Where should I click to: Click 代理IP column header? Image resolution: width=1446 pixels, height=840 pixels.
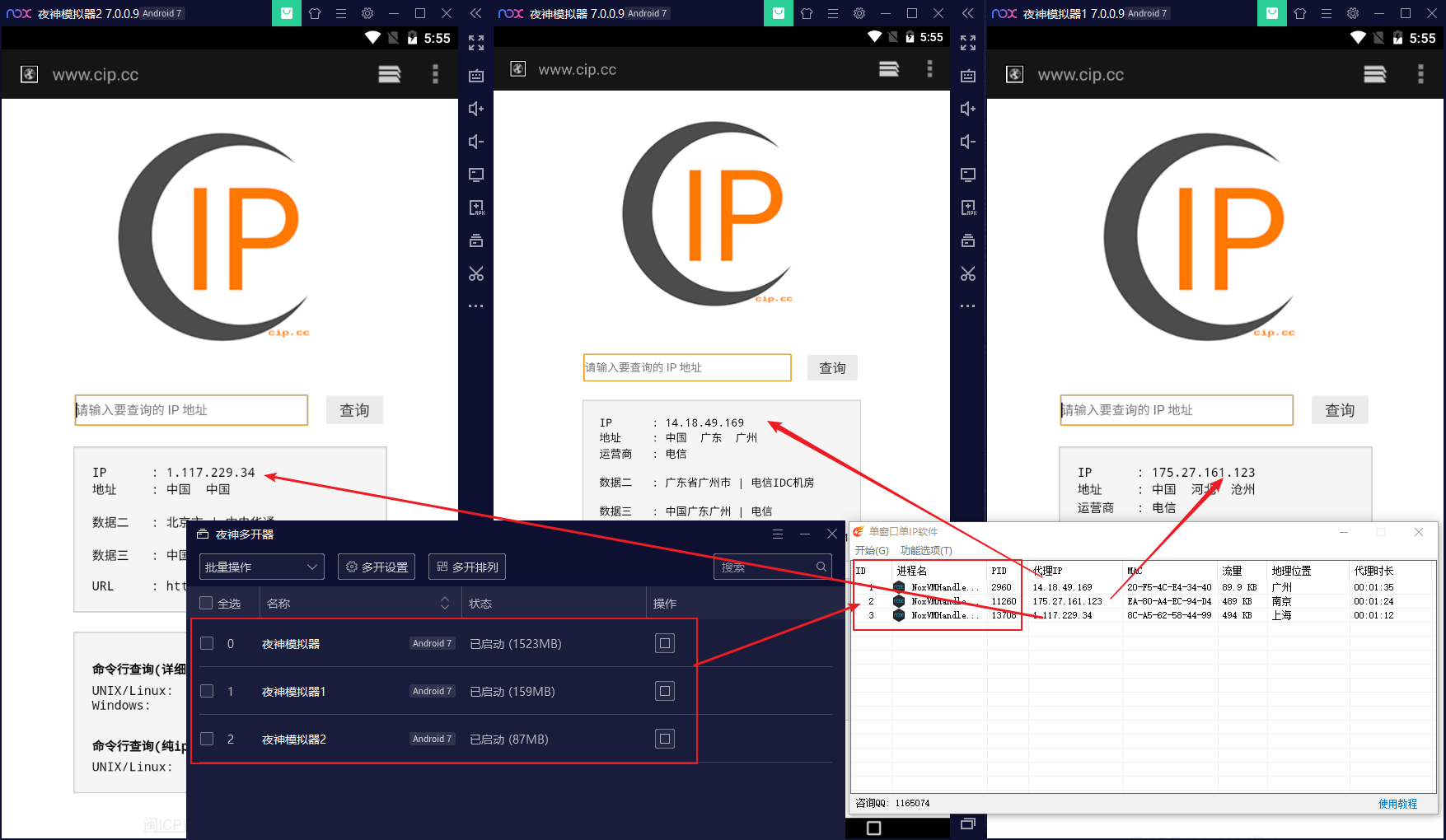pyautogui.click(x=1076, y=571)
